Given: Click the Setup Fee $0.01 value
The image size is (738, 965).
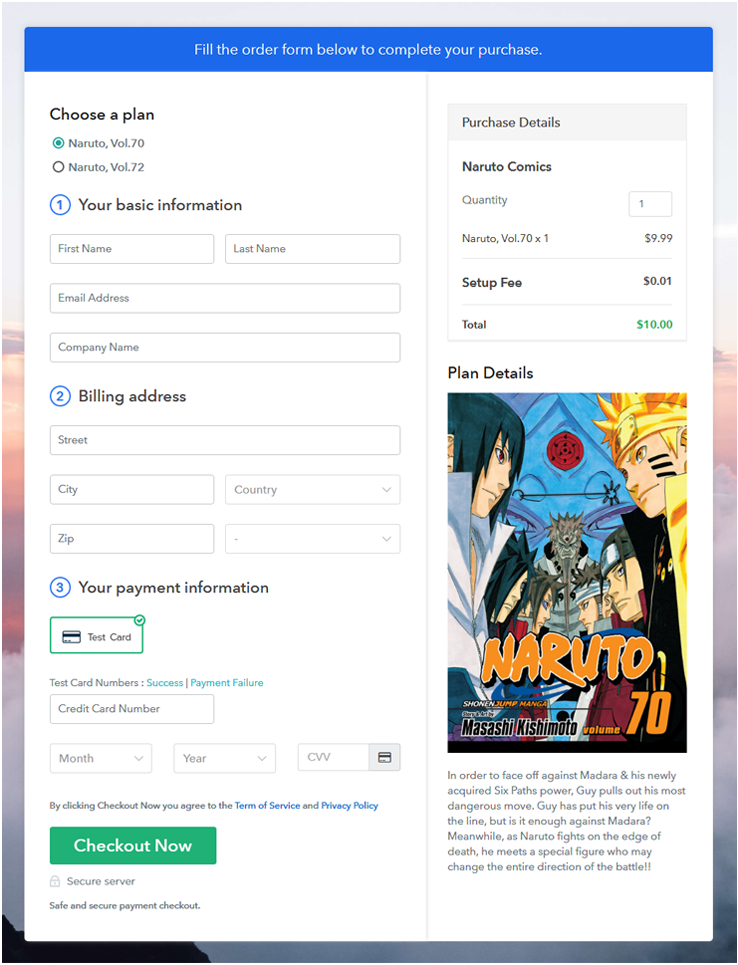Looking at the screenshot, I should pos(657,281).
